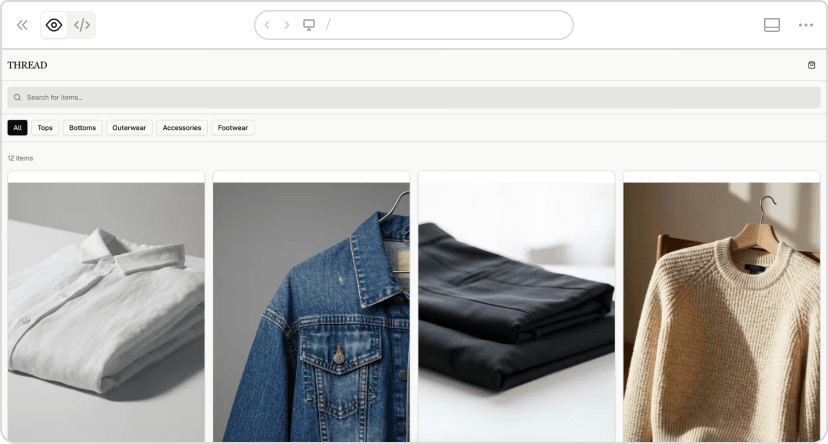Open the shopping bag cart icon
This screenshot has height=444, width=828.
(811, 65)
